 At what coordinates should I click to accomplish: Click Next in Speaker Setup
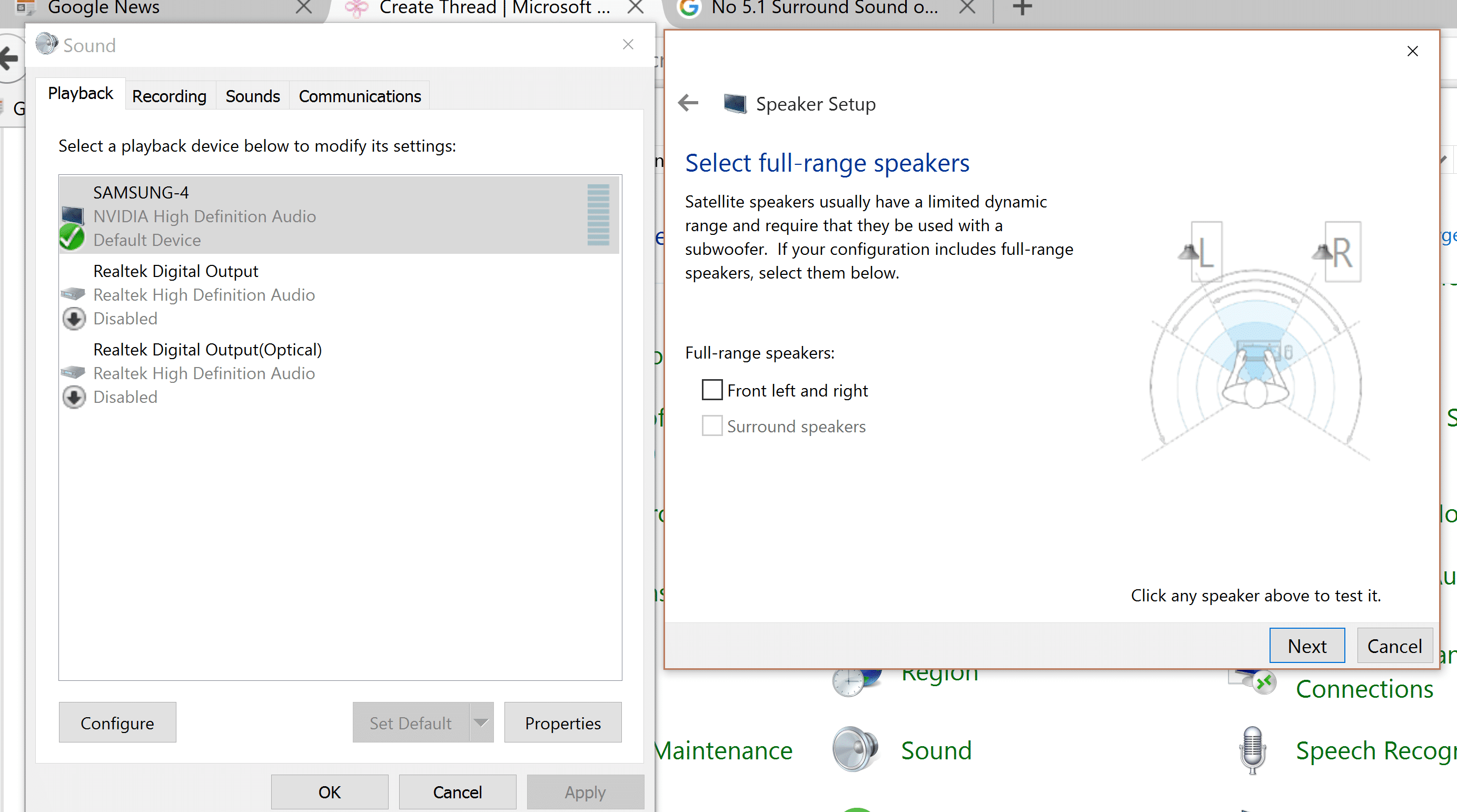point(1306,646)
